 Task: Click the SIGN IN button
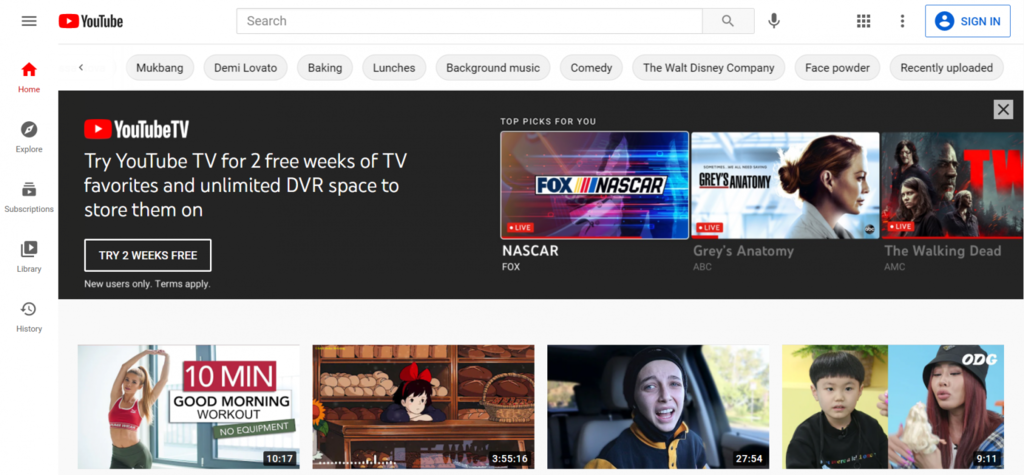[967, 21]
